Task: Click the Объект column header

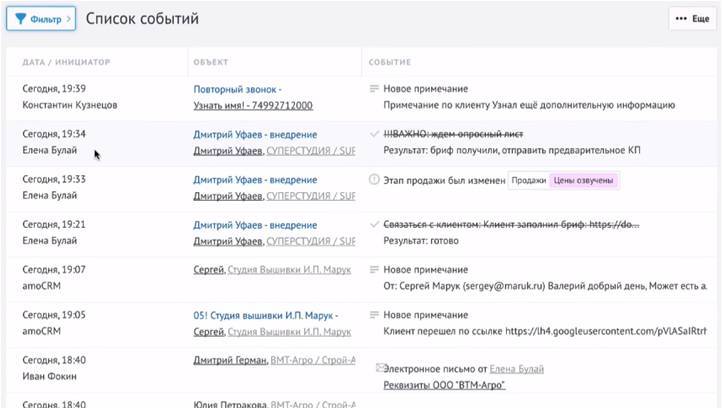Action: point(211,62)
